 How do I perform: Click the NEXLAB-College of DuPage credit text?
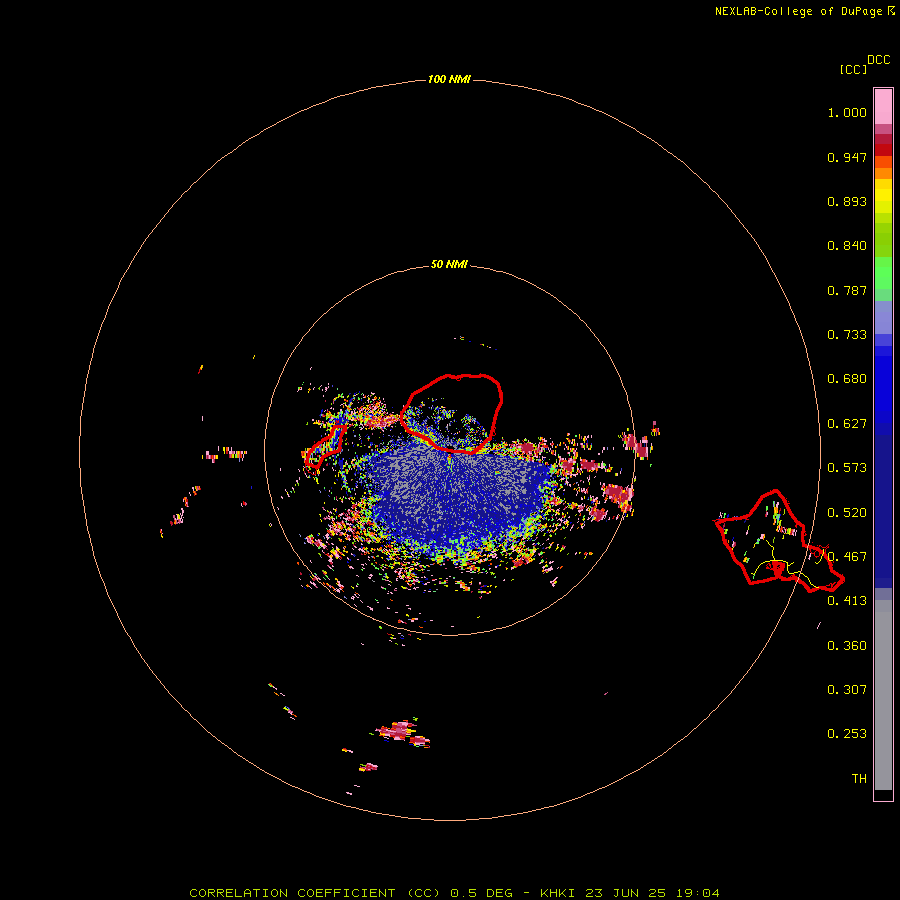(805, 11)
